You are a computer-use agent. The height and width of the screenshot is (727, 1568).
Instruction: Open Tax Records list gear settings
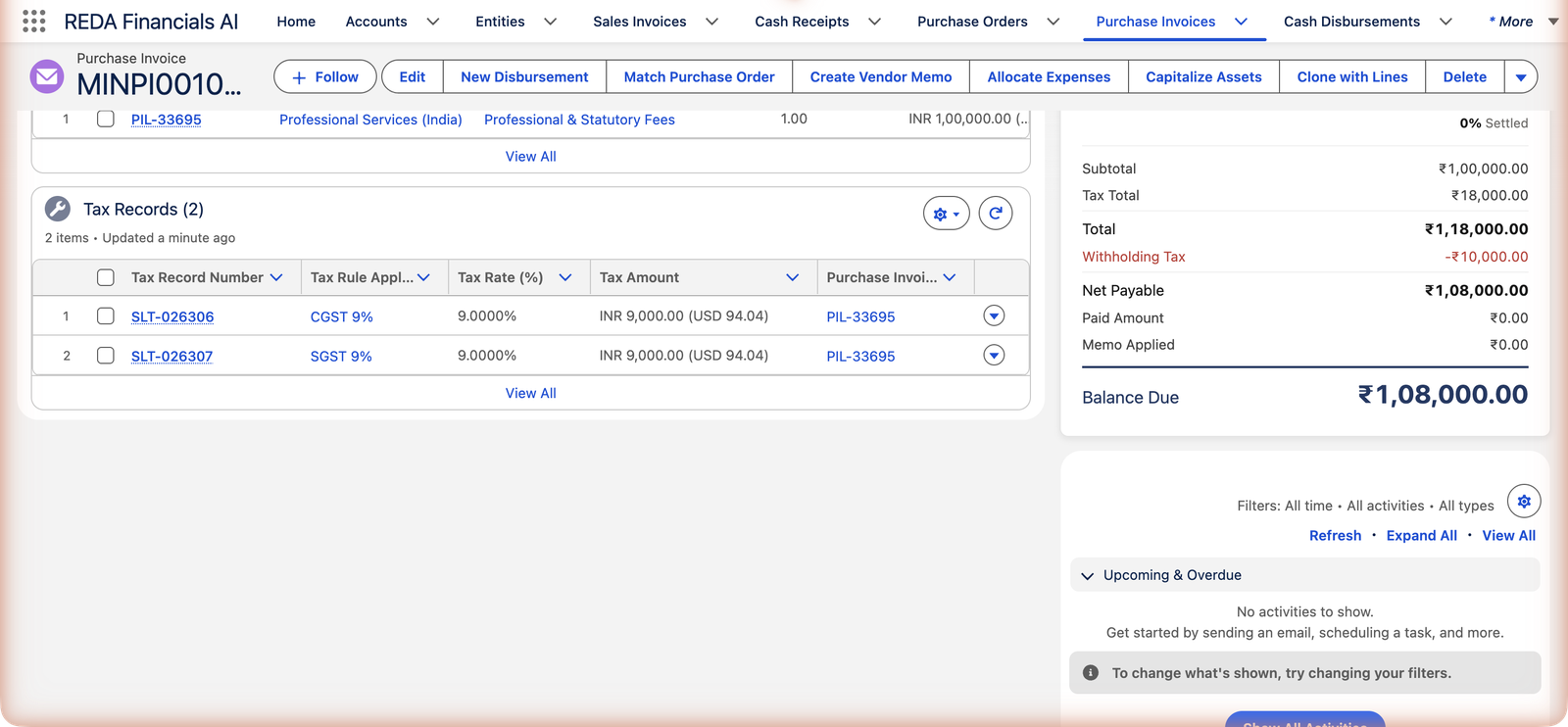946,214
